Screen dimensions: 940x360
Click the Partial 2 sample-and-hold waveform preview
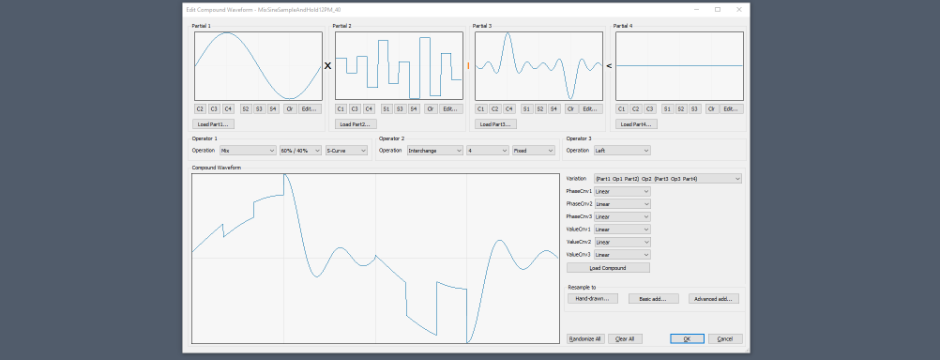(x=399, y=66)
